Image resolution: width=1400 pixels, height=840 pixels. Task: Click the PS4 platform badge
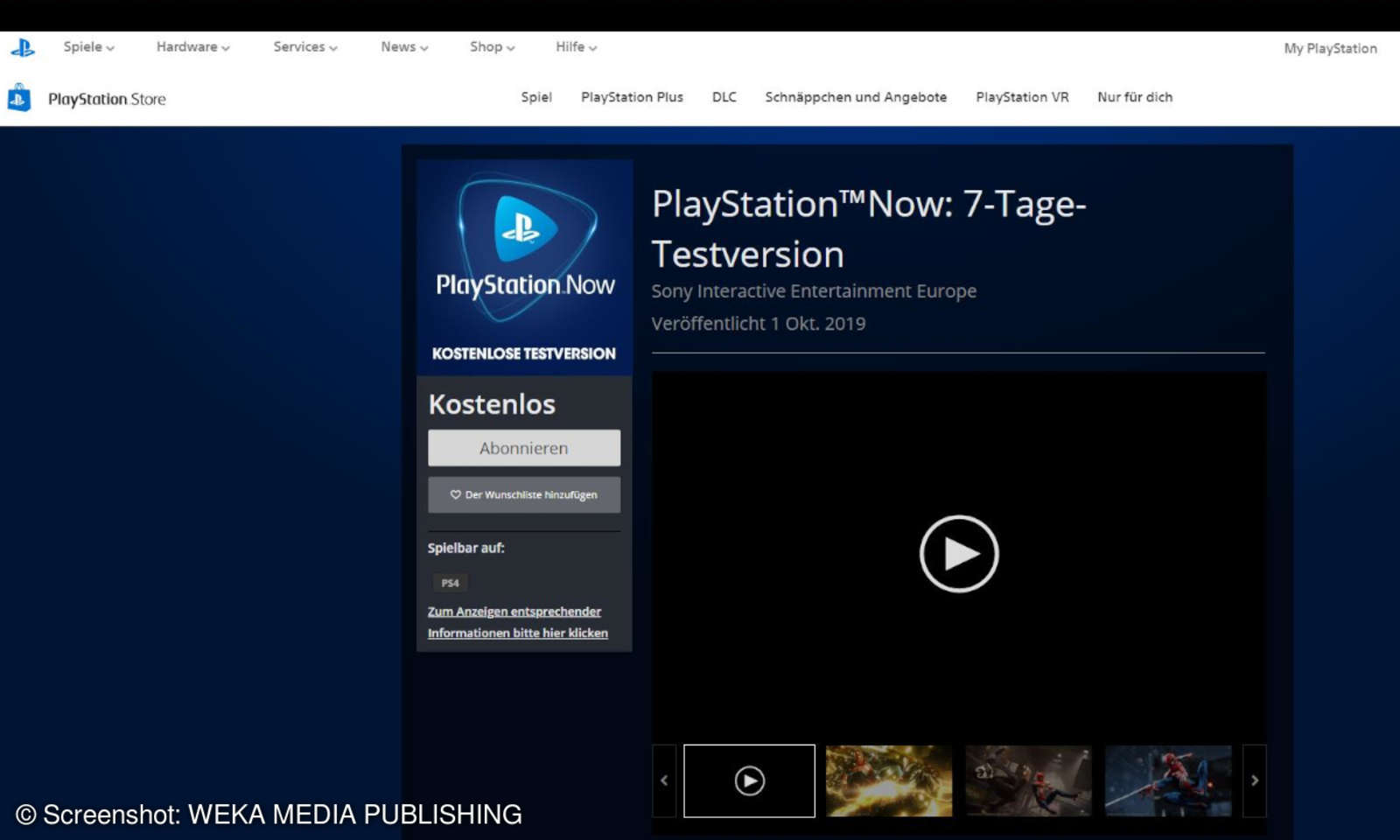click(449, 583)
